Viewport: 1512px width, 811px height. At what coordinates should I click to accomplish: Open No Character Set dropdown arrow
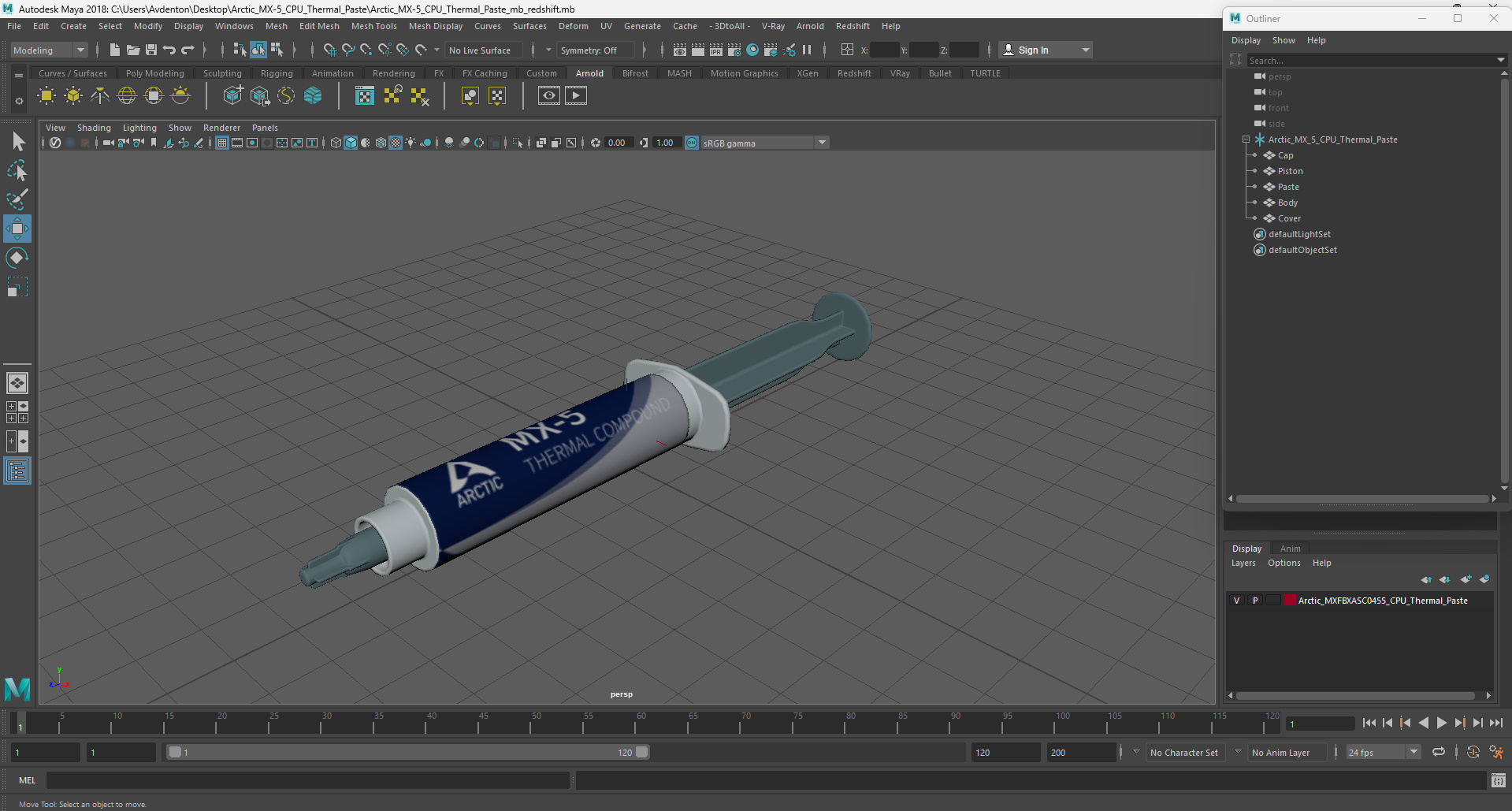1136,752
